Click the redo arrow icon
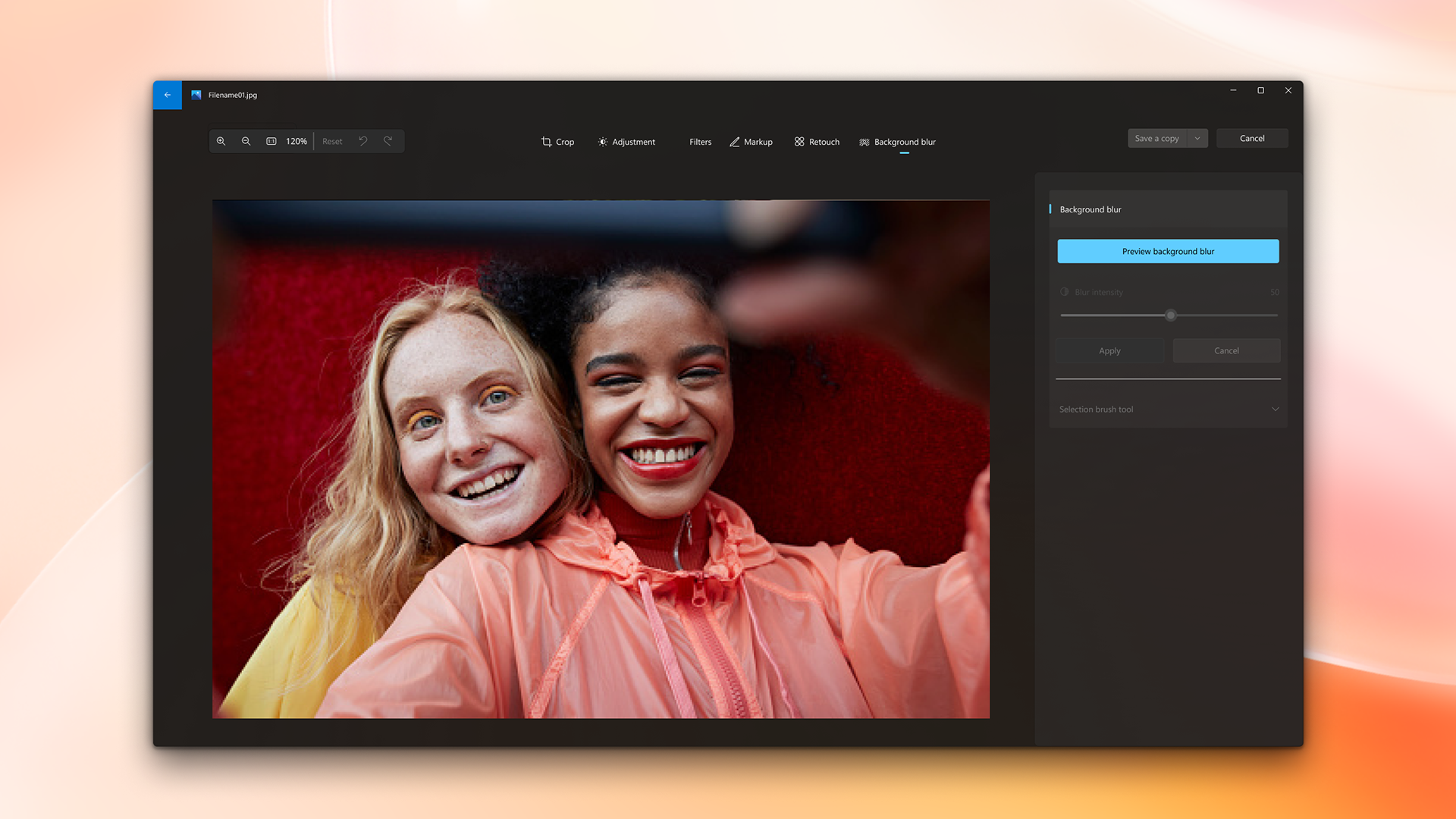Viewport: 1456px width, 819px height. click(388, 141)
